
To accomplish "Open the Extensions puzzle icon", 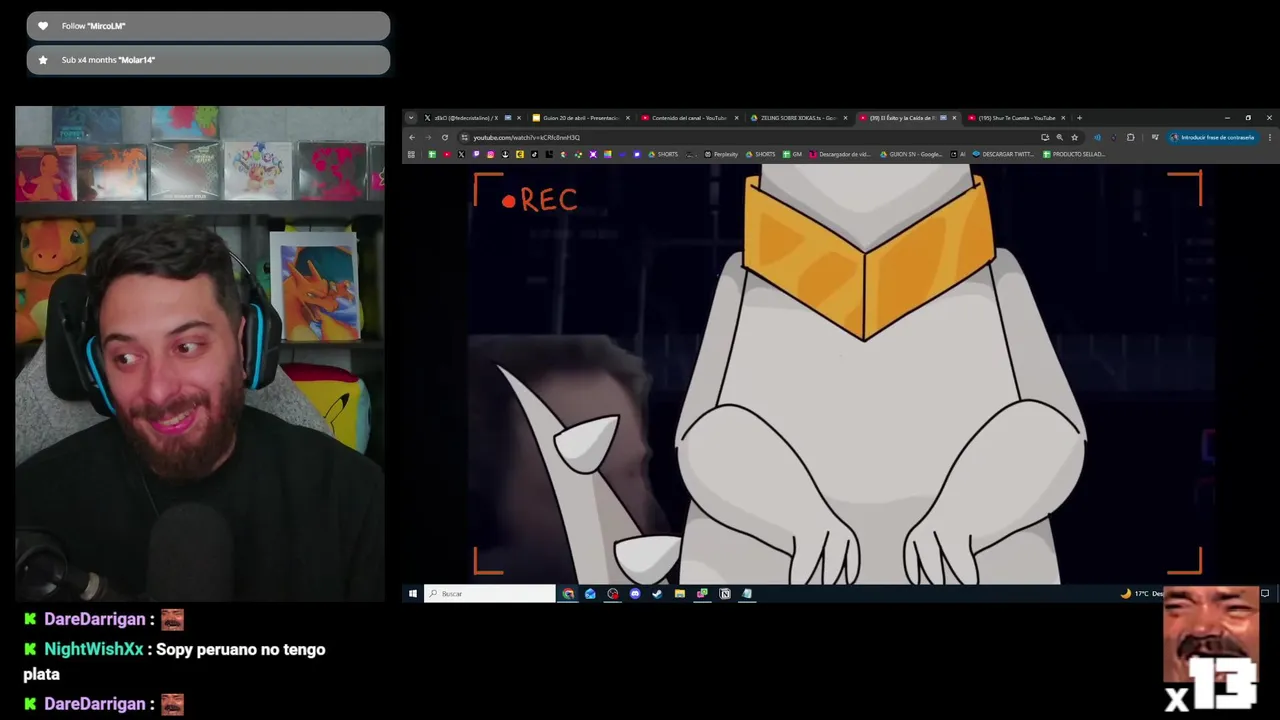I will tap(1131, 137).
